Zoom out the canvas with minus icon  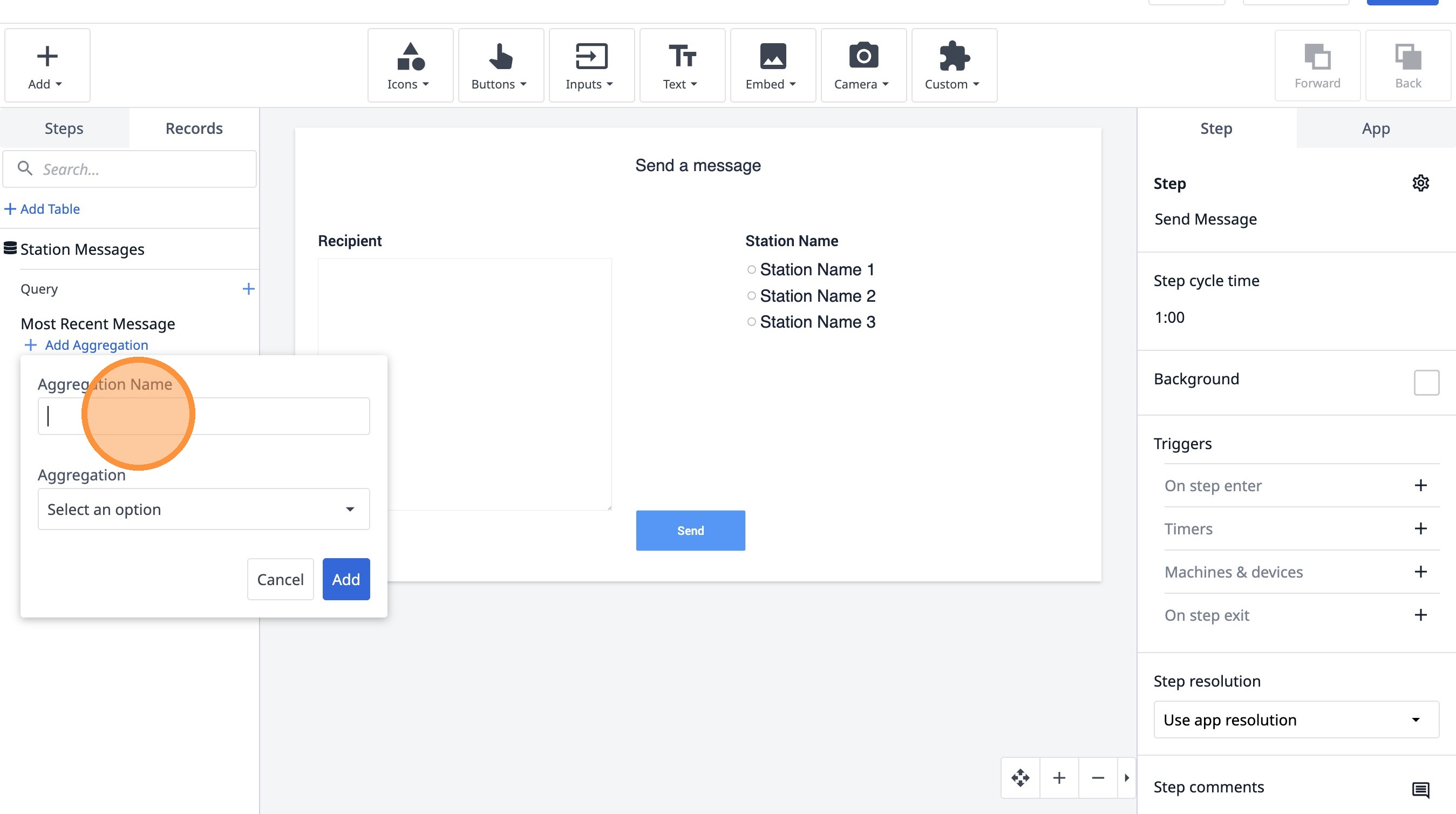[1098, 778]
